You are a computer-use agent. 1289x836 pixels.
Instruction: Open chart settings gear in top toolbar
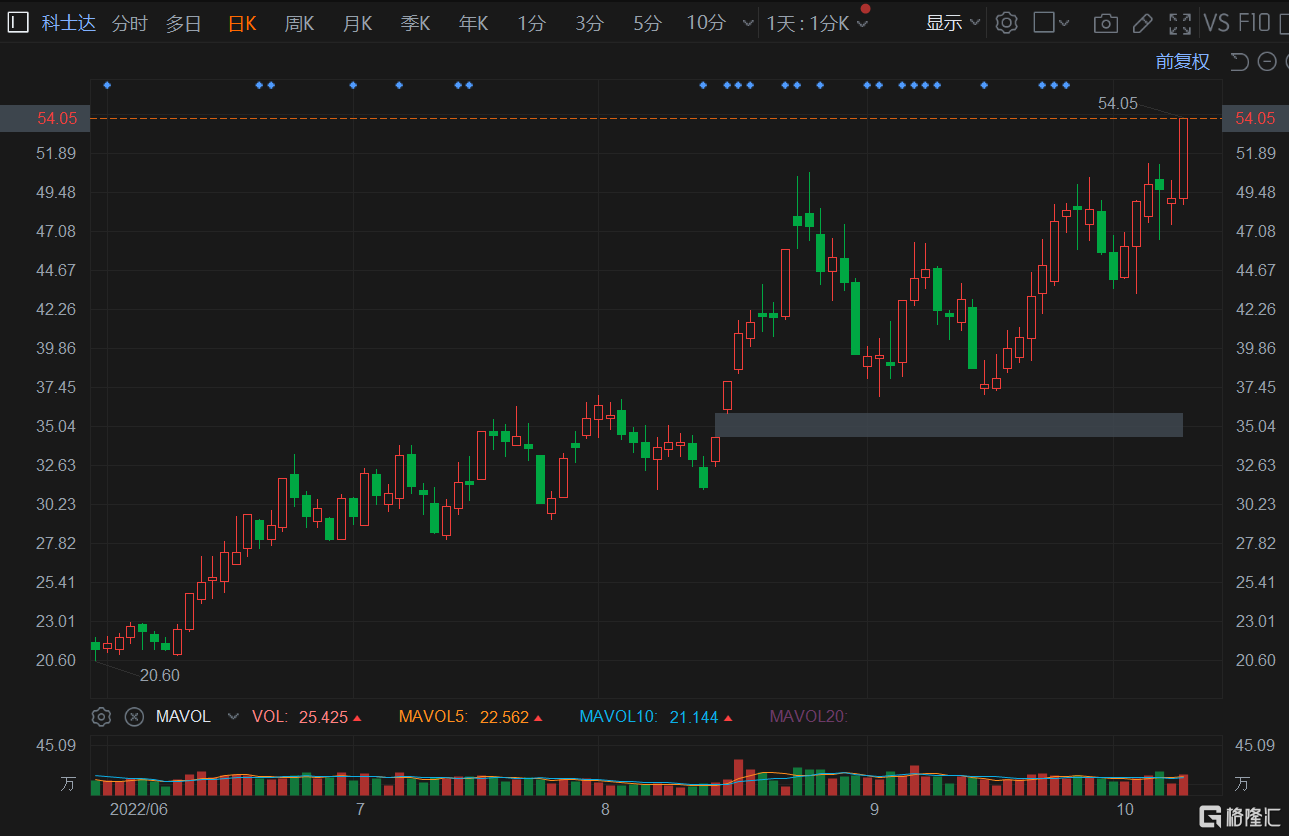[x=1007, y=23]
